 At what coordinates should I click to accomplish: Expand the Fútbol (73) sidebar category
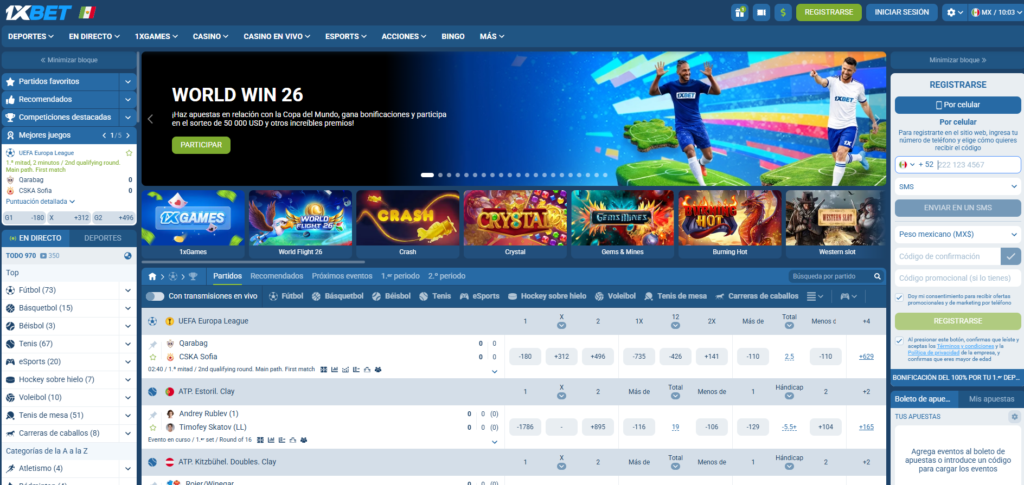[x=128, y=290]
